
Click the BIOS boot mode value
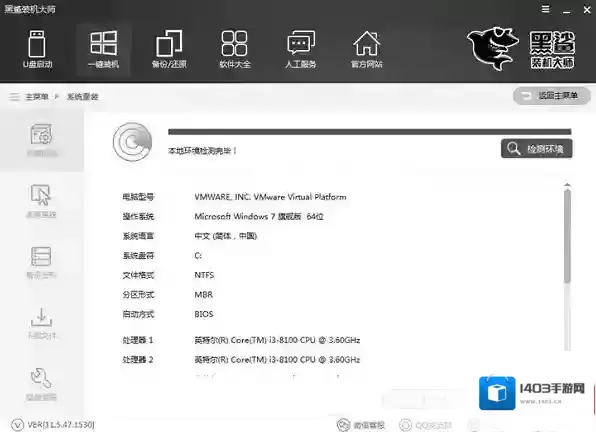pos(204,314)
